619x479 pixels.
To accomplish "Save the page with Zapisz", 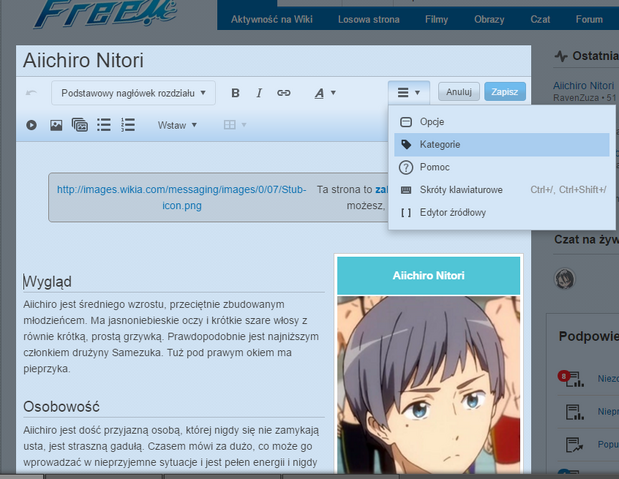I will tap(505, 92).
